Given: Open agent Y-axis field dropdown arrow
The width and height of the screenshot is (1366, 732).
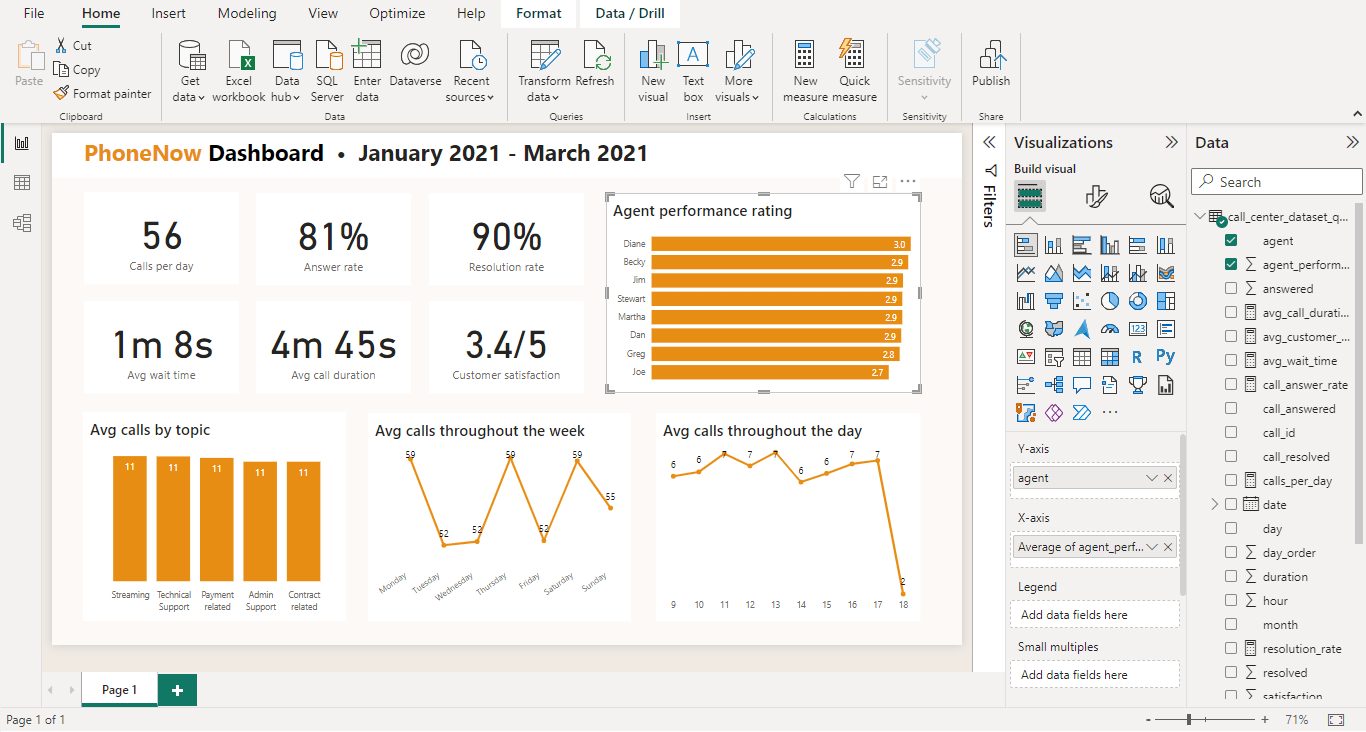Looking at the screenshot, I should tap(1152, 478).
